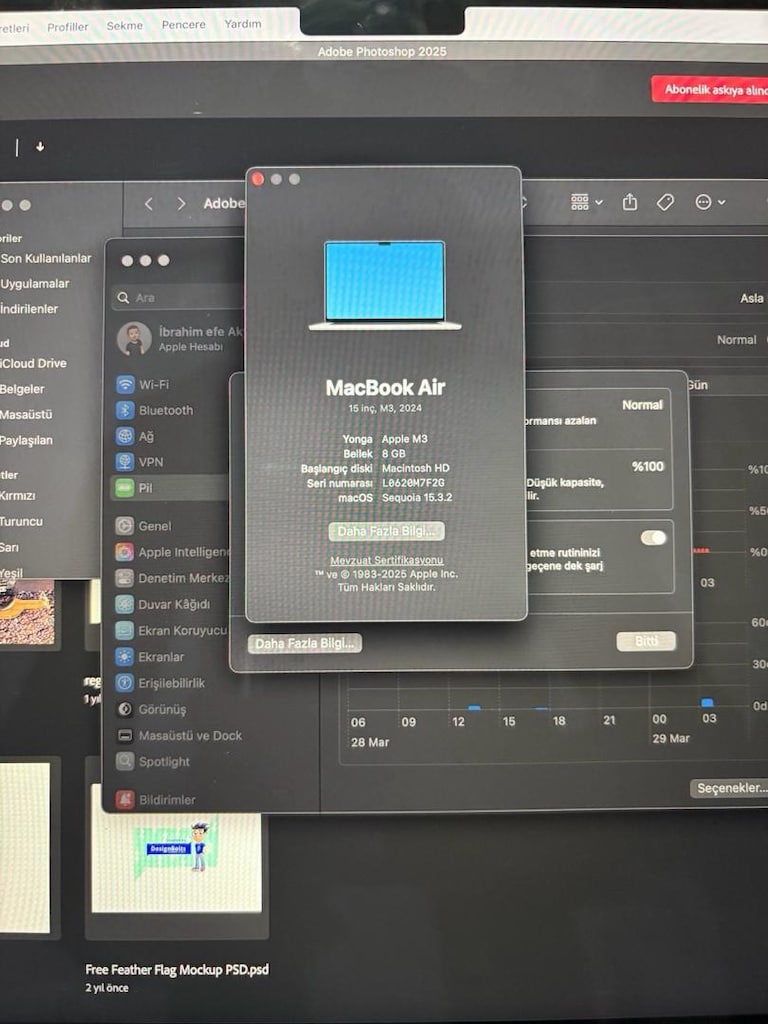This screenshot has height=1024, width=768.
Task: Click the download arrow icon in Photoshop
Action: 40,147
